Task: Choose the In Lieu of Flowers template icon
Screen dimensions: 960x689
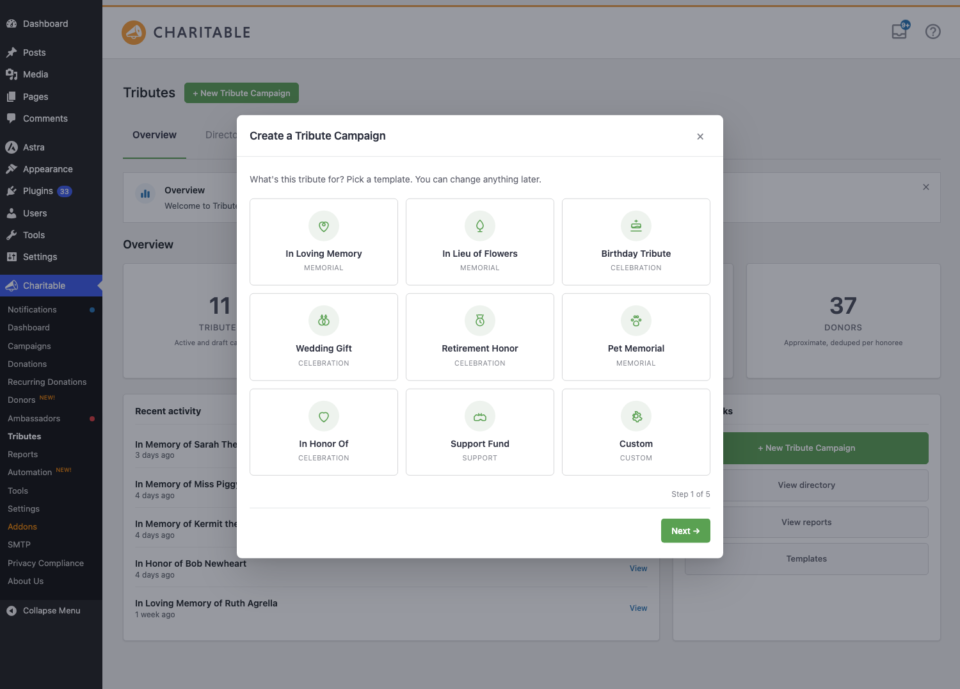Action: point(479,226)
